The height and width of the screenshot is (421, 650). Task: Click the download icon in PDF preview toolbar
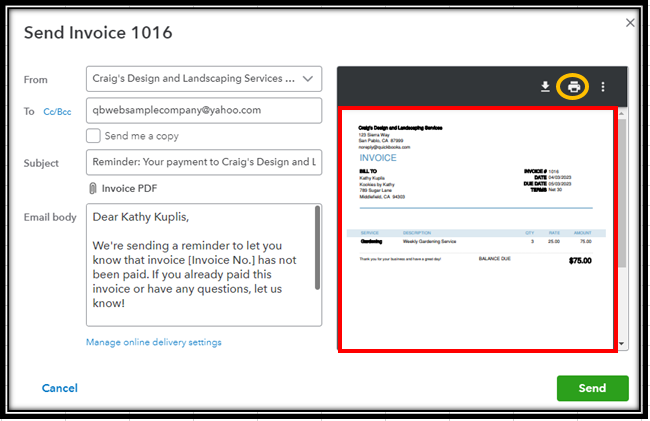pyautogui.click(x=545, y=87)
